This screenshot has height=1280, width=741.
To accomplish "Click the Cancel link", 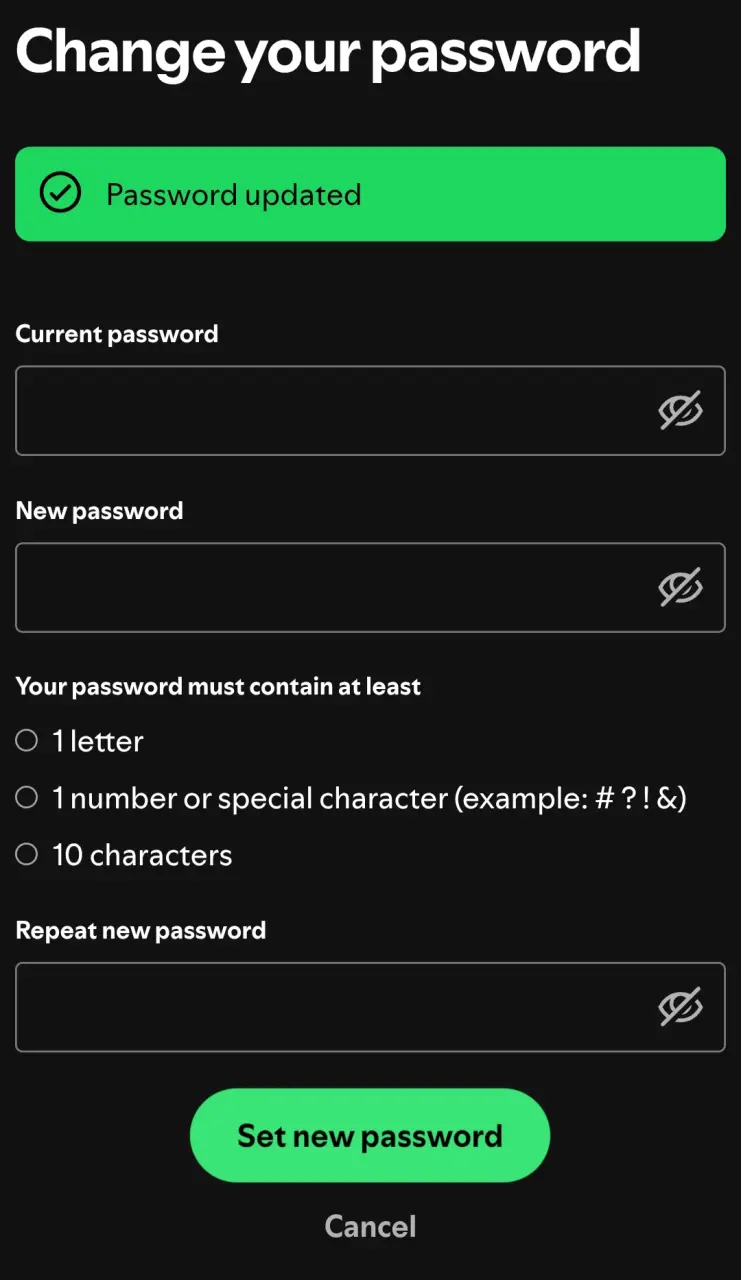I will coord(370,1226).
